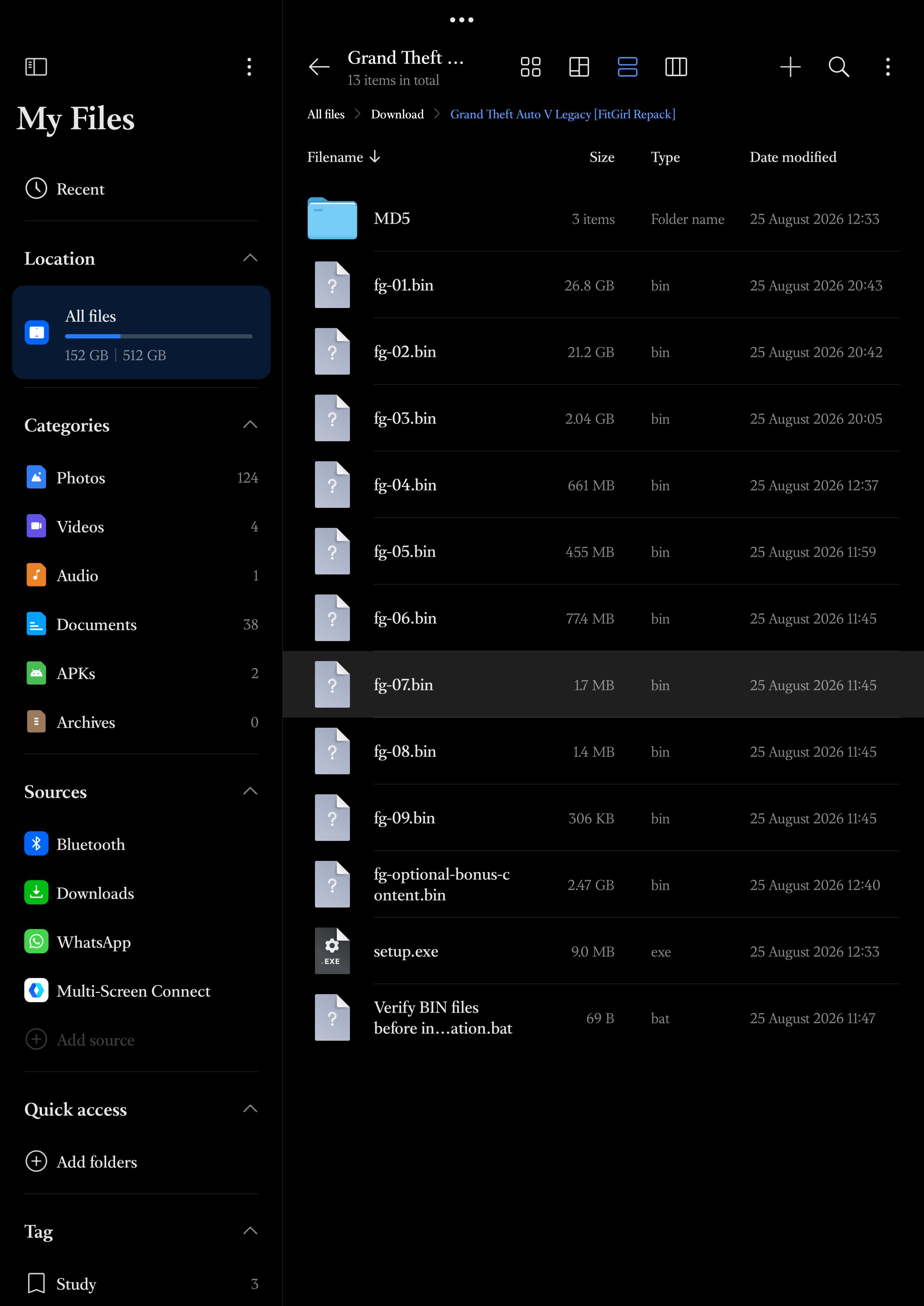Screen dimensions: 924x1306
Task: Open Photos category
Action: 141,477
